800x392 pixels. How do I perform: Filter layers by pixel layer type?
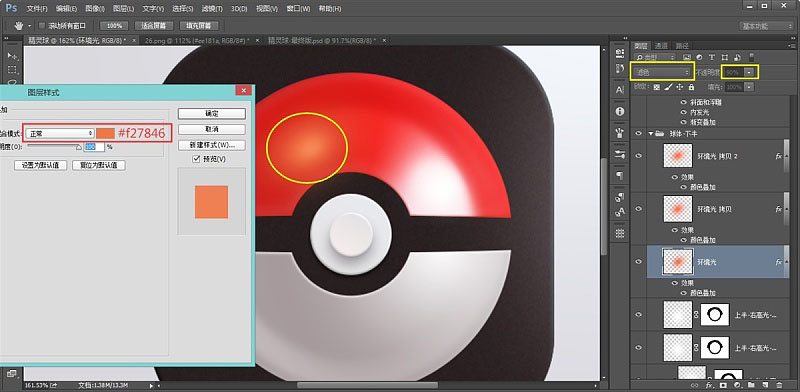pyautogui.click(x=687, y=57)
